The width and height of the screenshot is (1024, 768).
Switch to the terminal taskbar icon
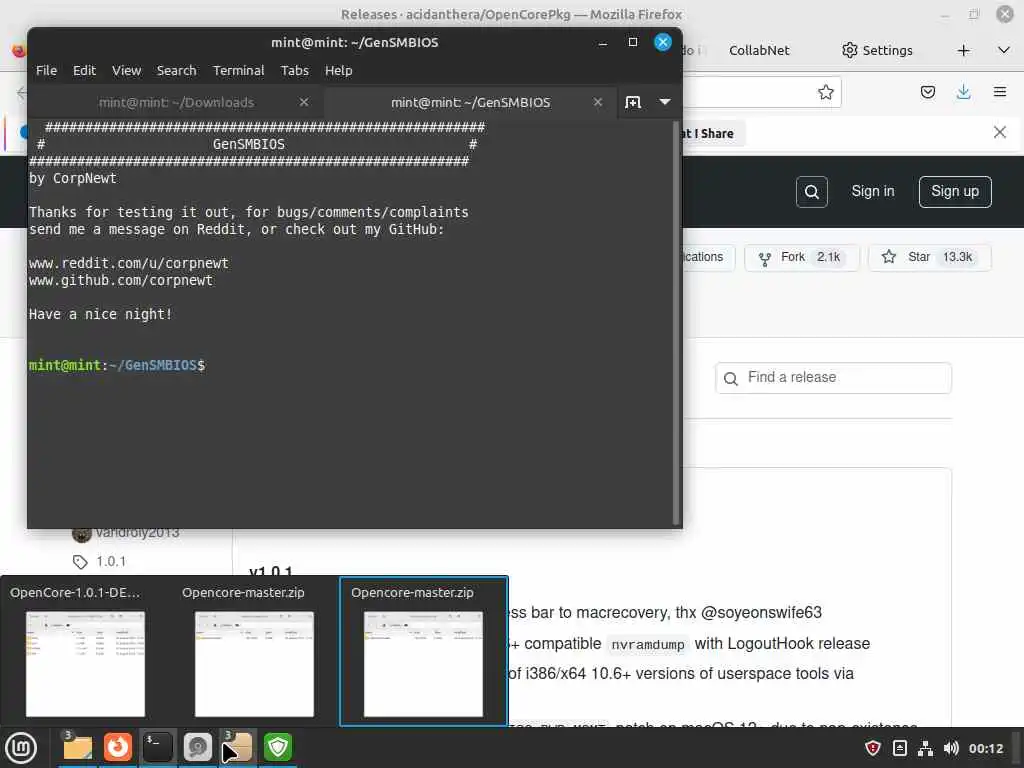click(x=158, y=748)
